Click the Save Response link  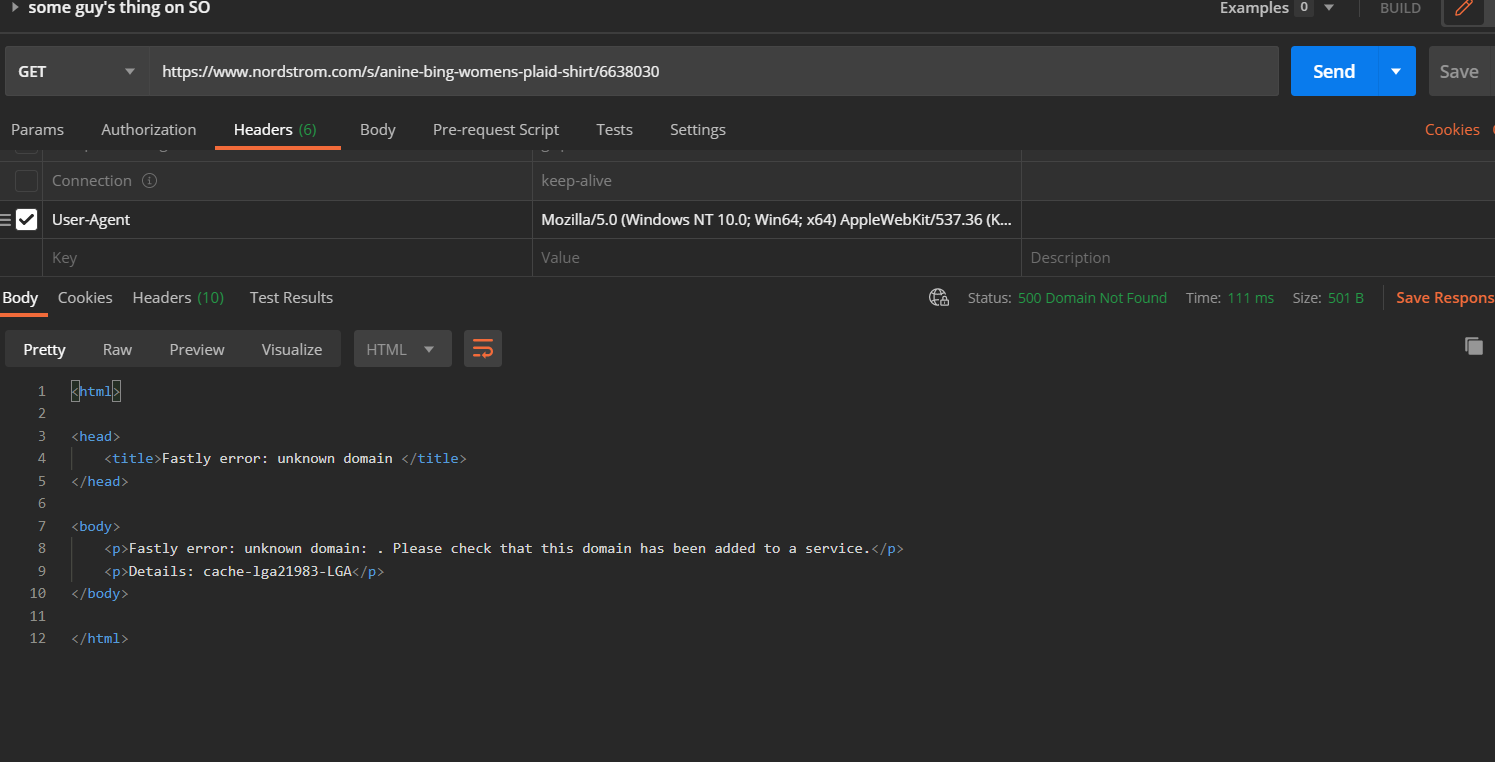pos(1444,297)
